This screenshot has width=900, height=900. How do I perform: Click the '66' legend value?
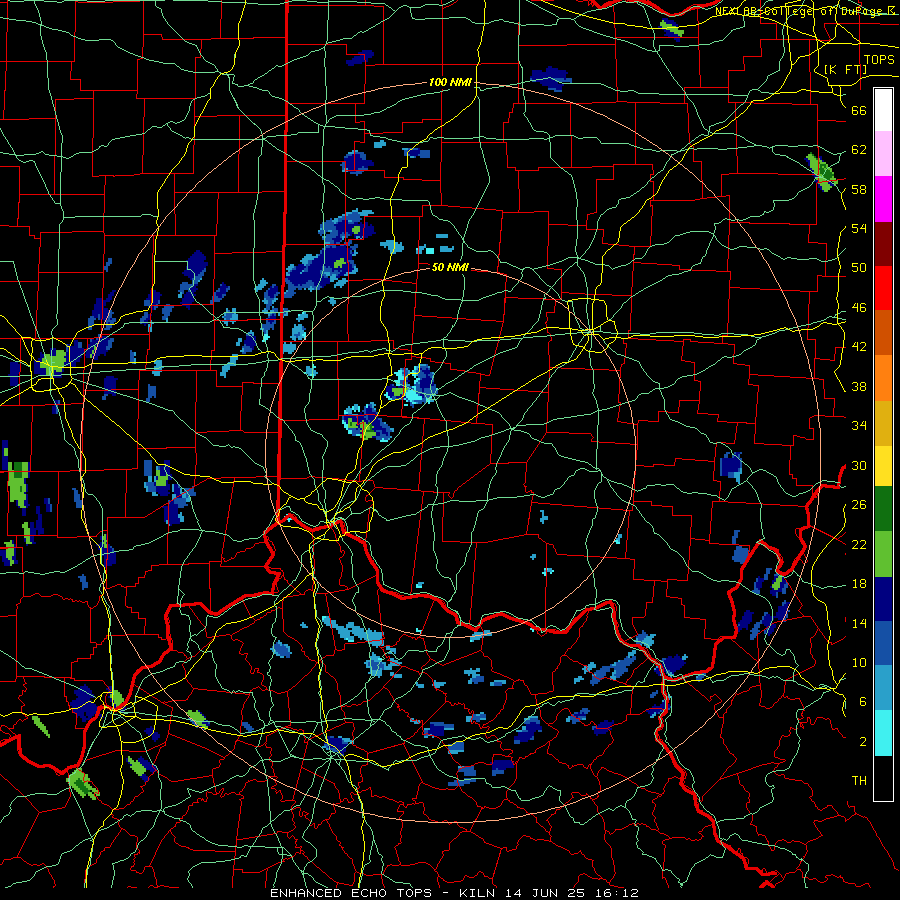pos(859,111)
